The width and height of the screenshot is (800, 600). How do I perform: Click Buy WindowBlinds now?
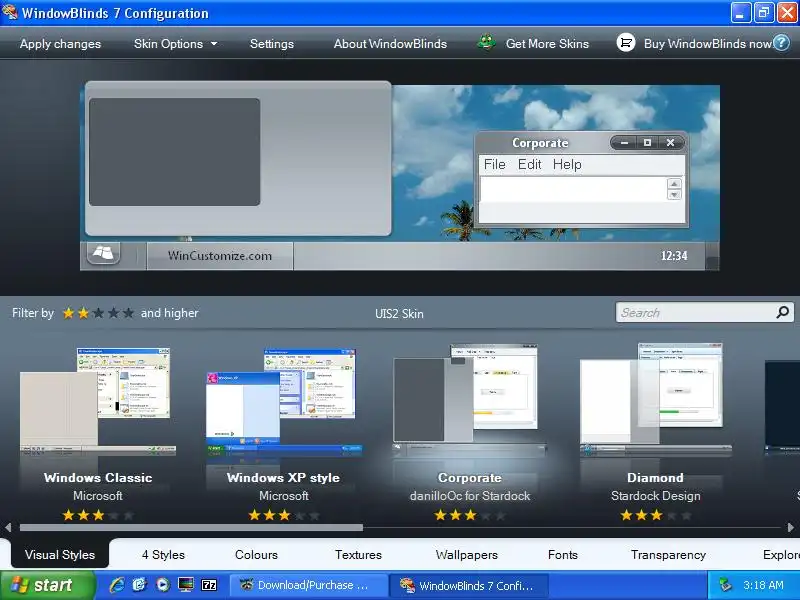pyautogui.click(x=707, y=44)
